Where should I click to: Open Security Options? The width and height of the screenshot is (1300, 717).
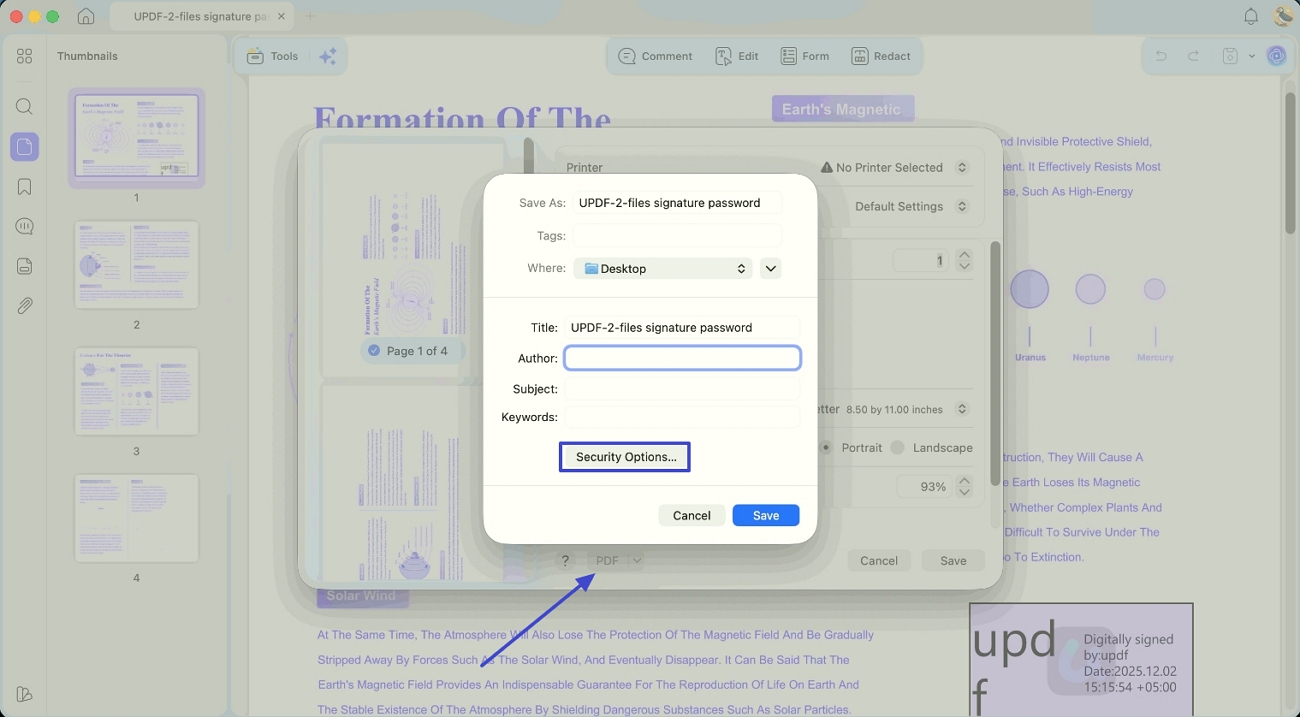pos(626,457)
